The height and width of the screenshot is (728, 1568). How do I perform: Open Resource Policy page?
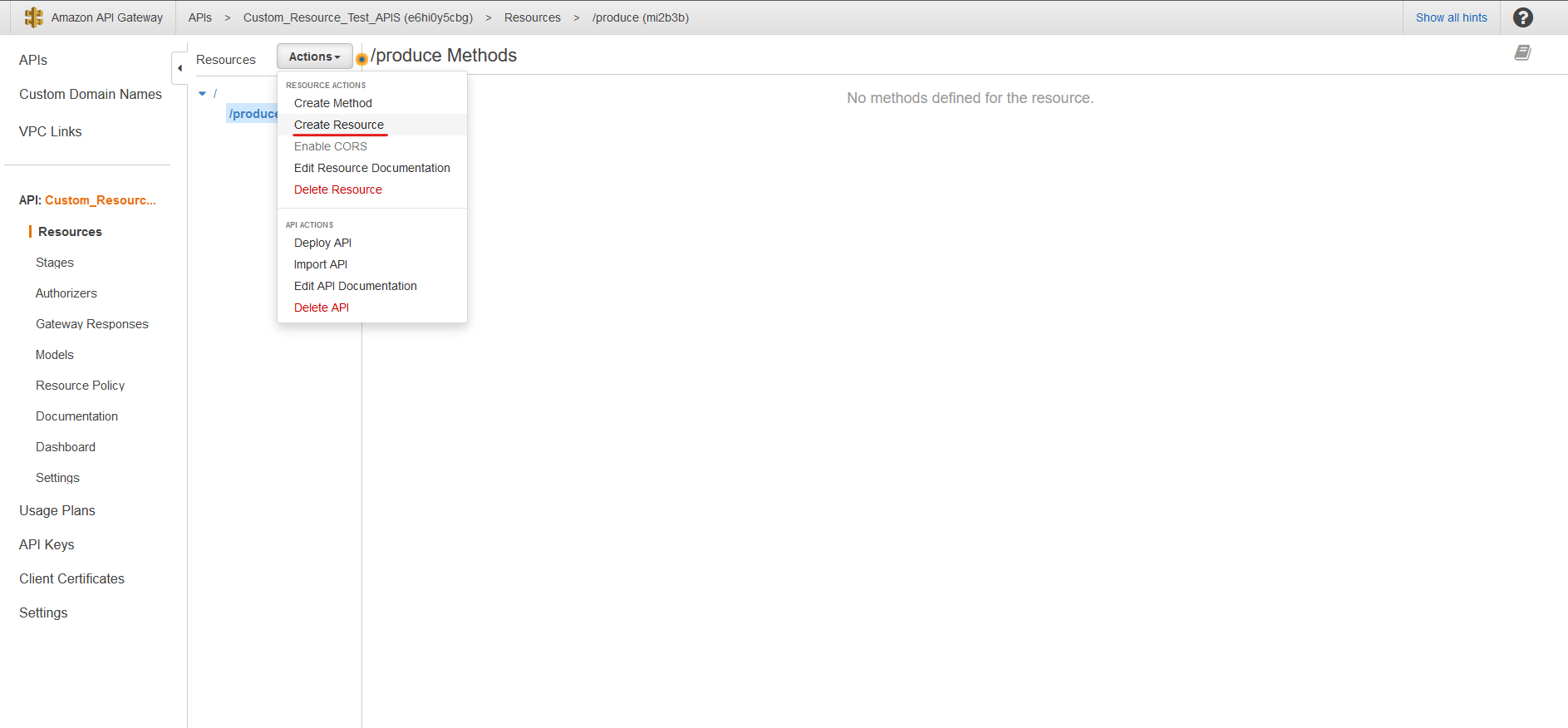point(80,386)
